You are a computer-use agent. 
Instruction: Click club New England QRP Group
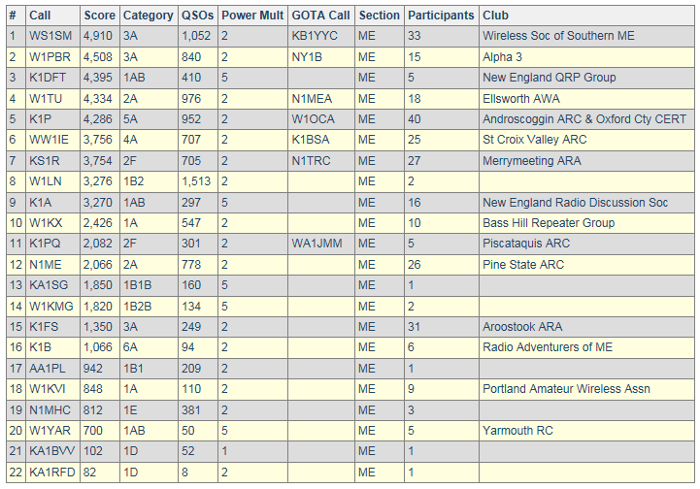pos(549,77)
